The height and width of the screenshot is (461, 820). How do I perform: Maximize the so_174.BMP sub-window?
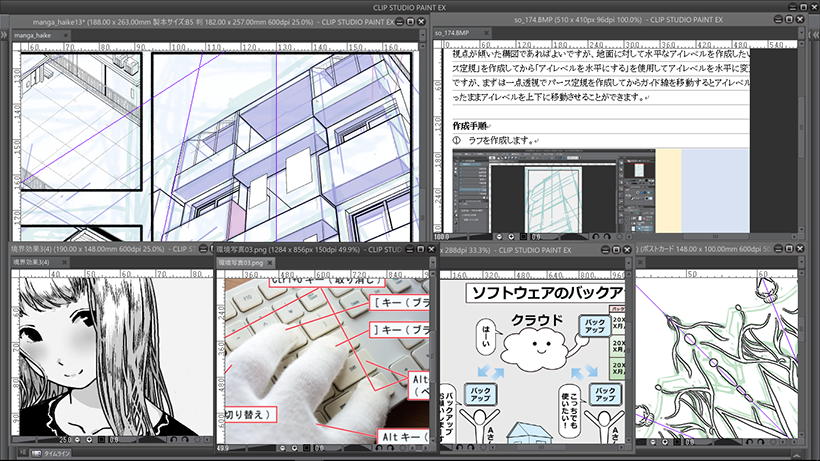789,19
